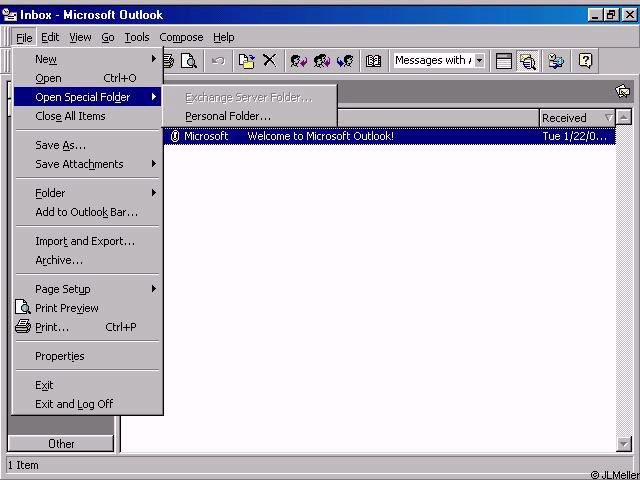Screen dimensions: 640x480
Task: Click the Forward message toolbar icon
Action: click(345, 61)
